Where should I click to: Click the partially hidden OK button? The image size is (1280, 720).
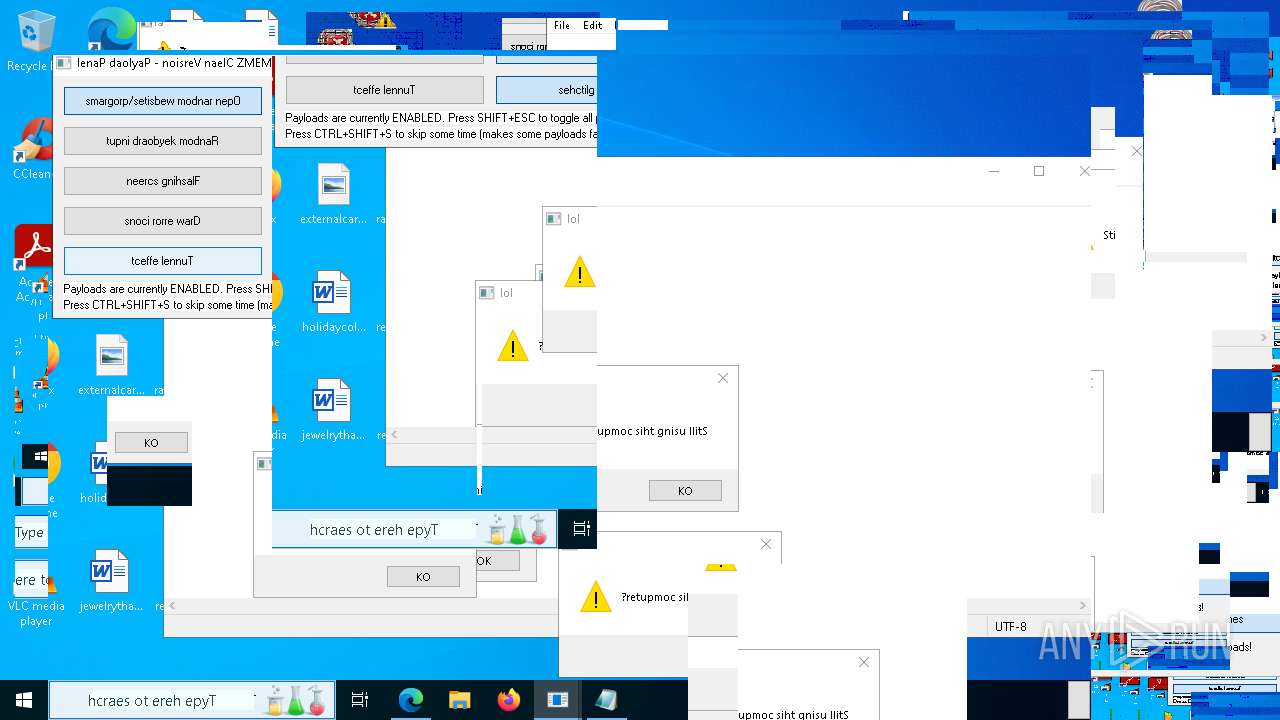497,561
